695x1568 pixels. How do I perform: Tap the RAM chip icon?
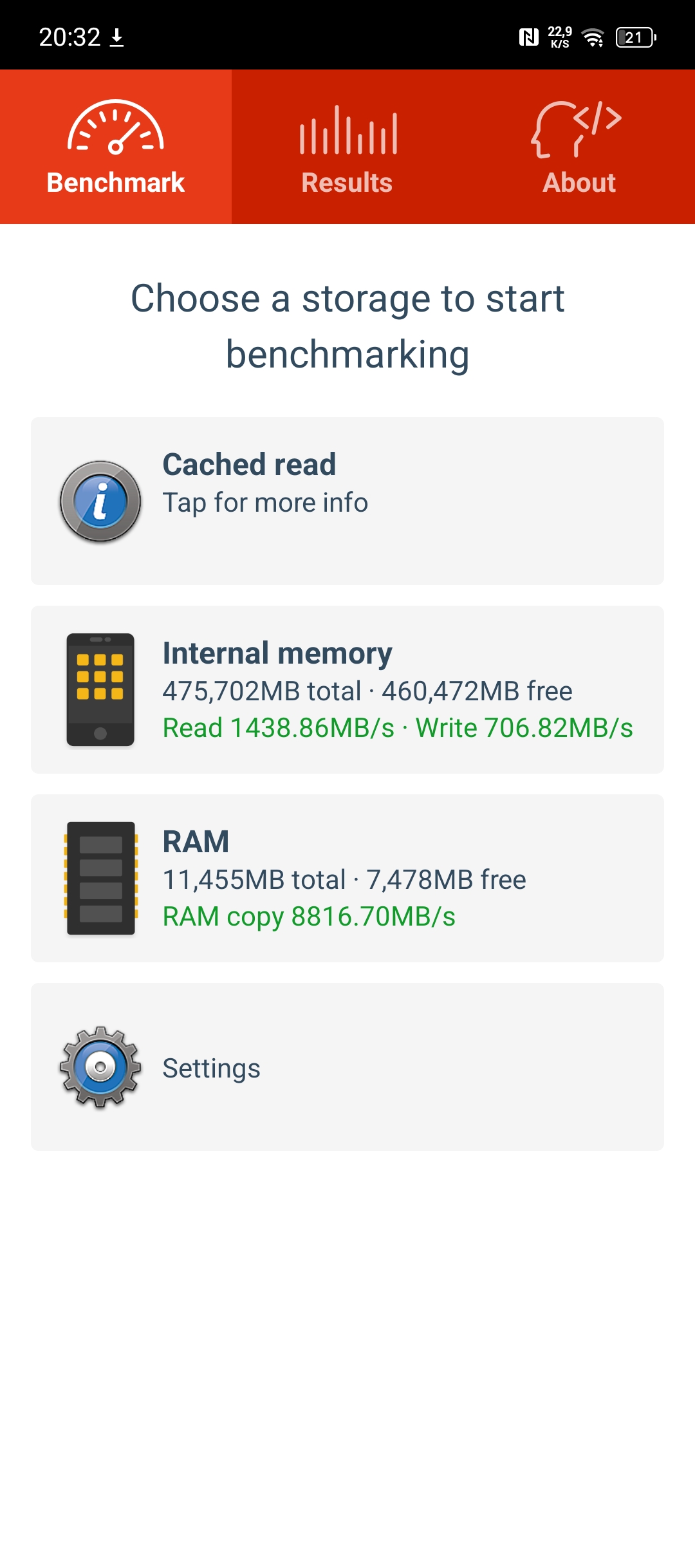[x=100, y=878]
